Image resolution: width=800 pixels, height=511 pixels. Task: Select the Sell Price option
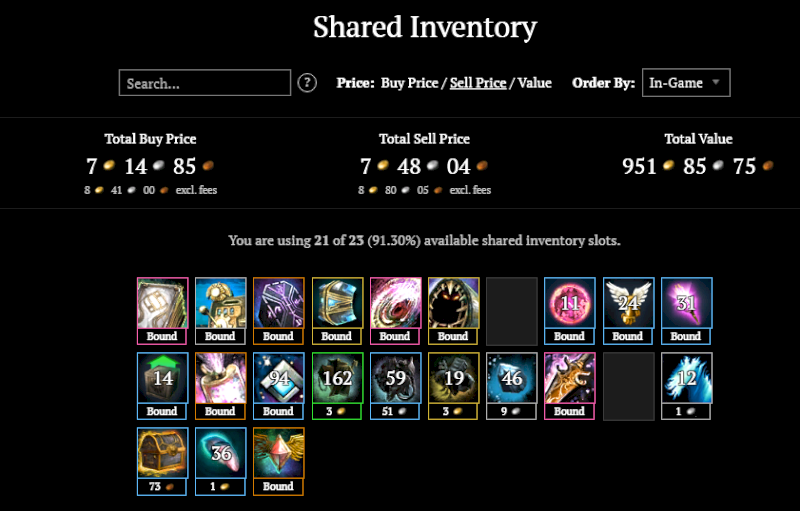(x=478, y=83)
